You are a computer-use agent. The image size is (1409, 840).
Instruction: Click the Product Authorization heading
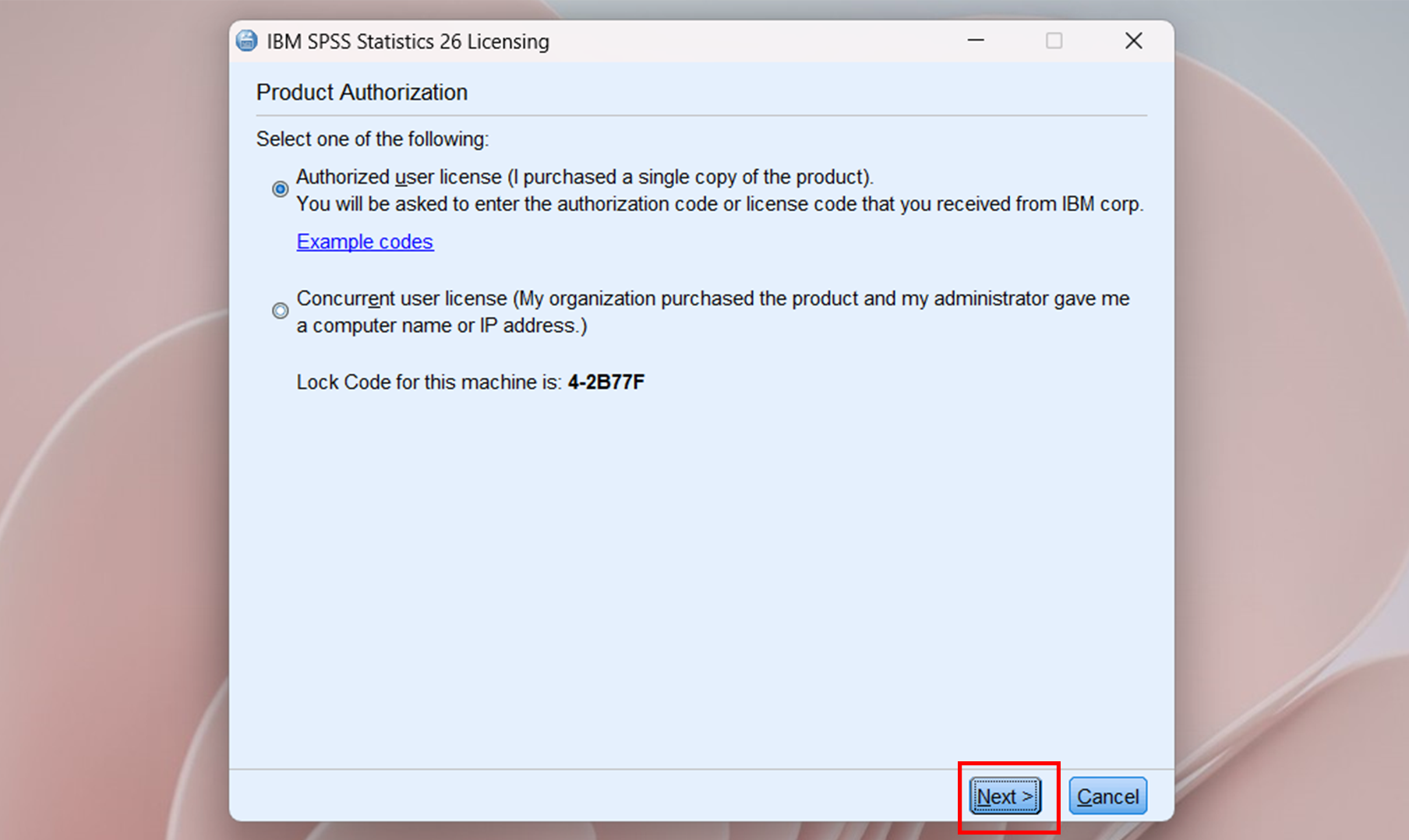362,92
